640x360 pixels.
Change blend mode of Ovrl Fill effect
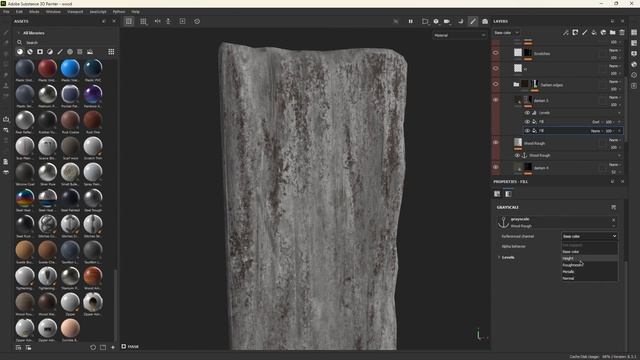pos(597,122)
